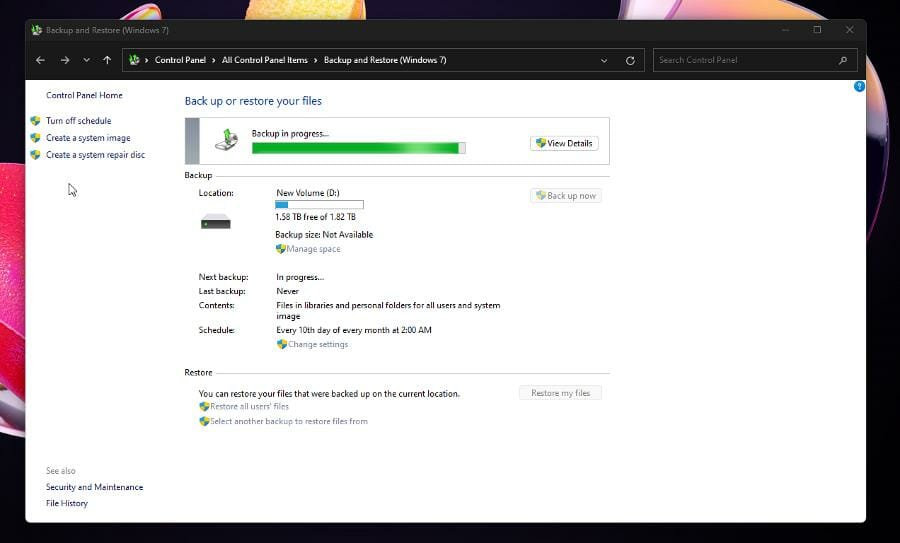Click the 'Backup size: Not Available' text

(324, 235)
